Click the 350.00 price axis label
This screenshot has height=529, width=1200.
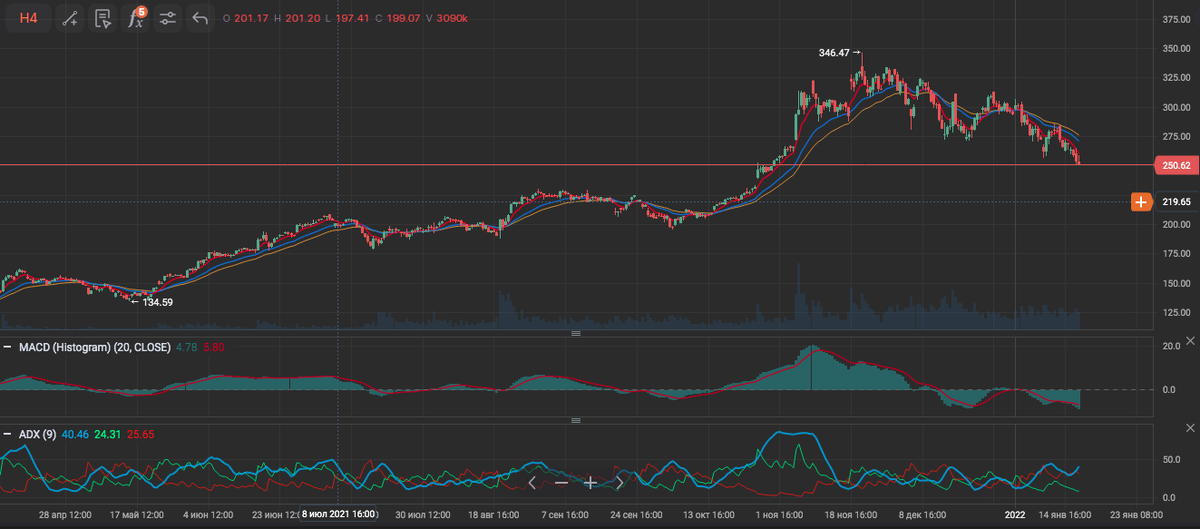coord(1177,48)
